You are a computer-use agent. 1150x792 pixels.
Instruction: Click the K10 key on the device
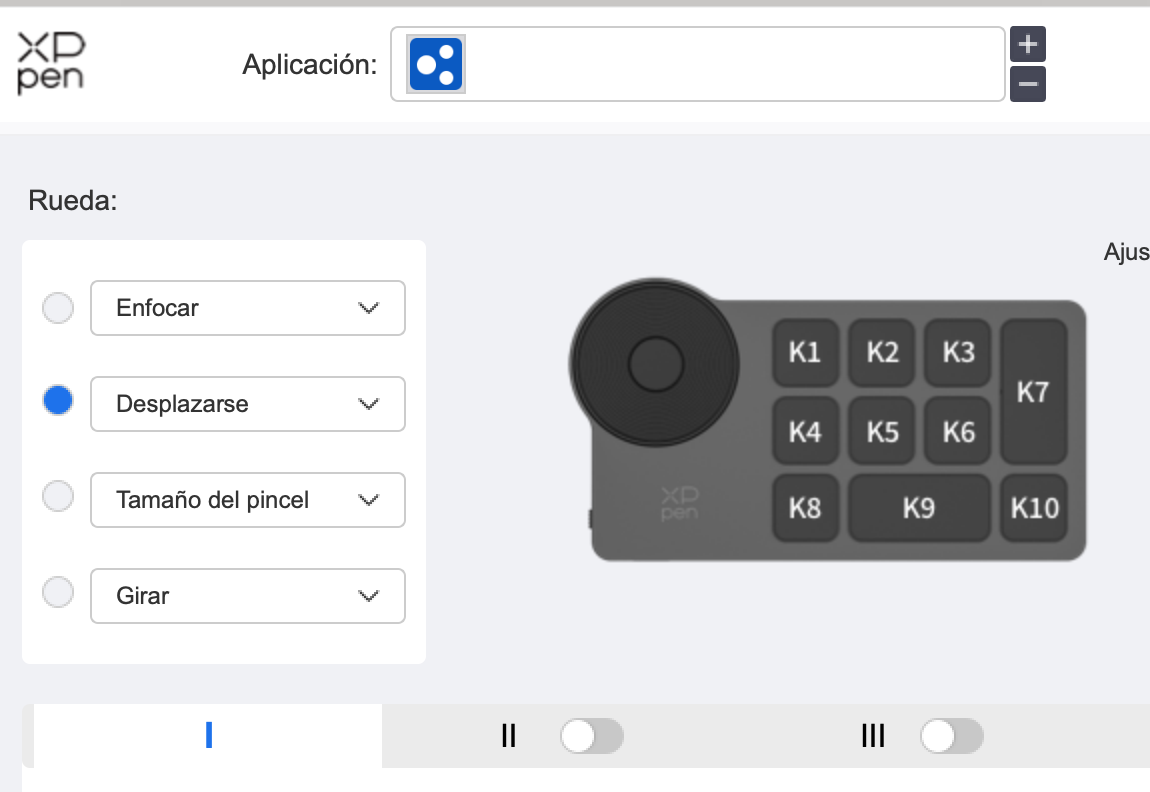pos(1034,508)
